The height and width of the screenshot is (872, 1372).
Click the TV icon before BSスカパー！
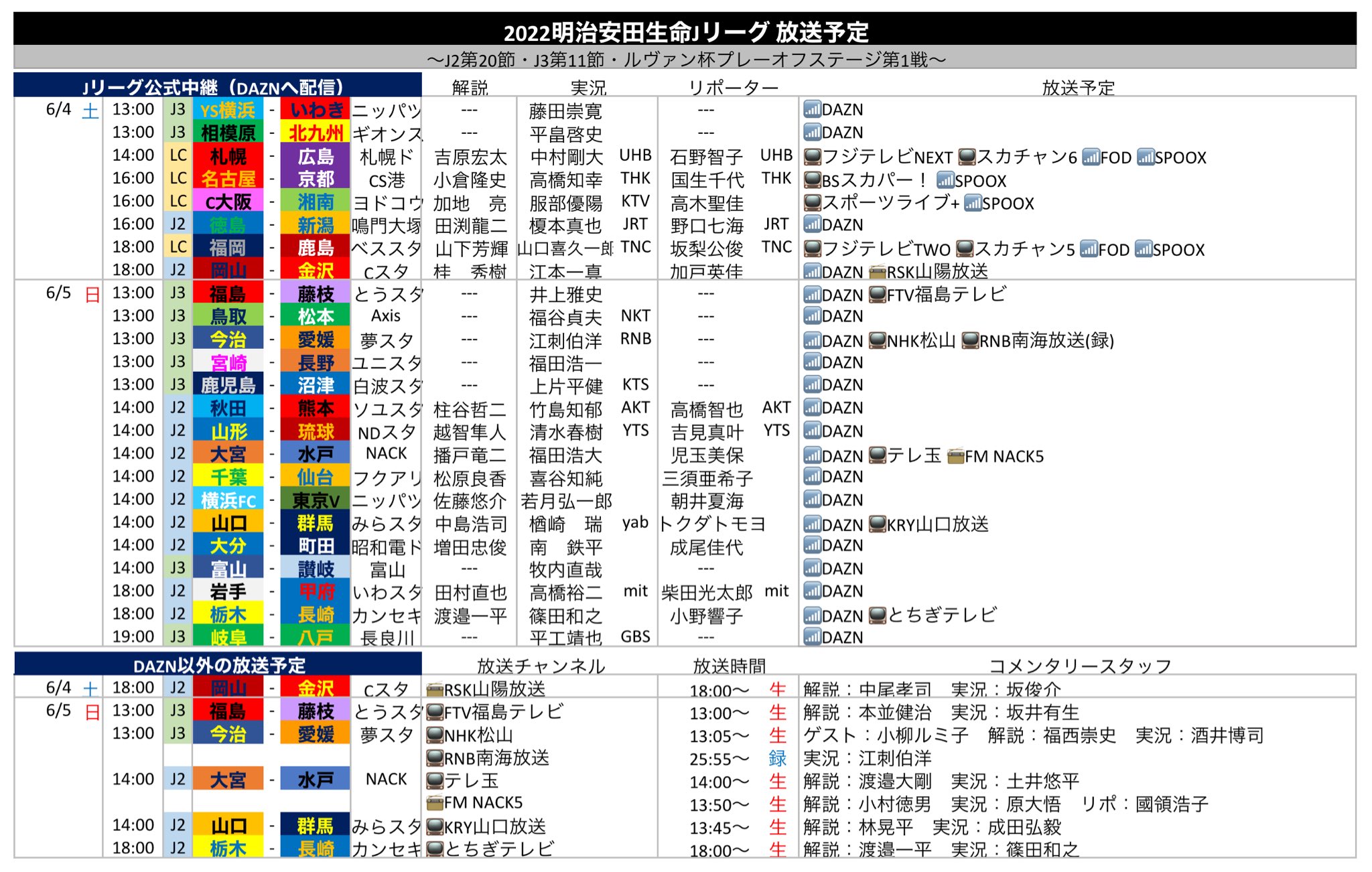click(x=812, y=180)
